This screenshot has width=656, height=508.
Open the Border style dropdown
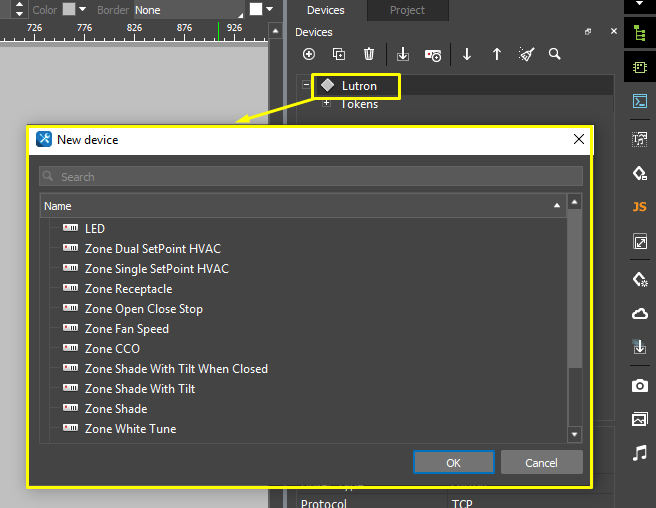click(188, 10)
